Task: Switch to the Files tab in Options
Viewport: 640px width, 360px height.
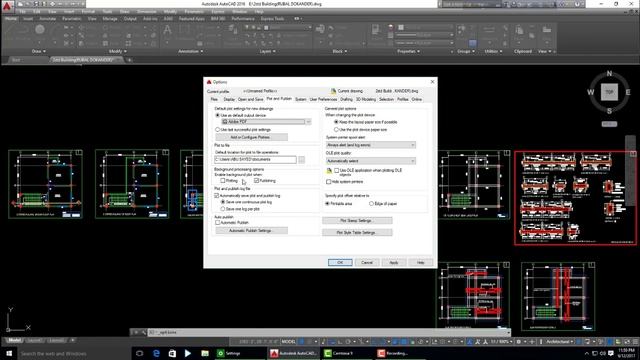Action: pyautogui.click(x=214, y=99)
